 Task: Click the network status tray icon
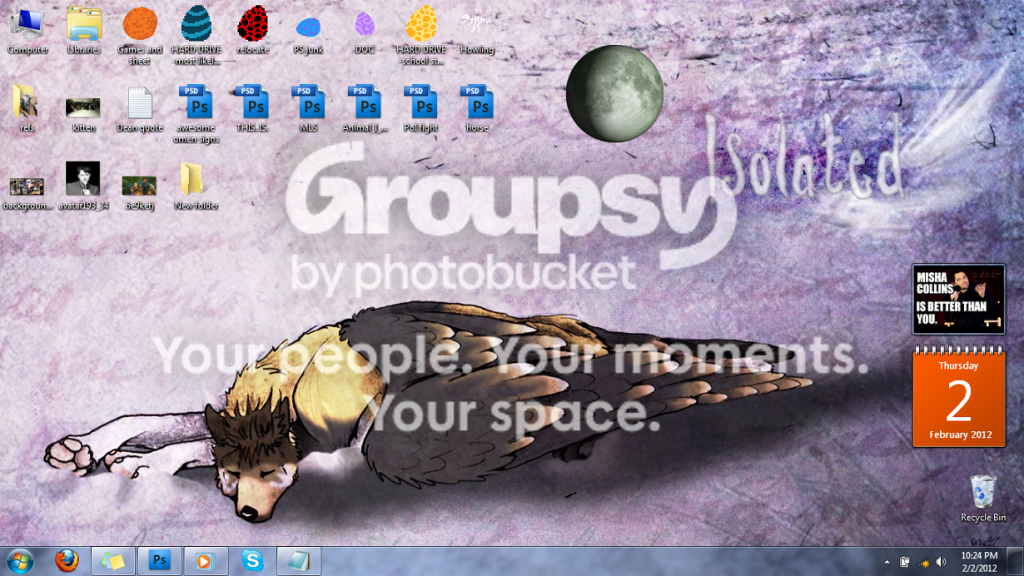point(923,562)
